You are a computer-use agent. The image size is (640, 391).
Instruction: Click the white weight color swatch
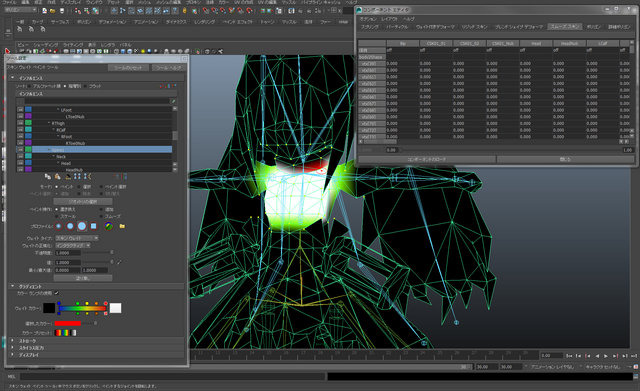116,308
